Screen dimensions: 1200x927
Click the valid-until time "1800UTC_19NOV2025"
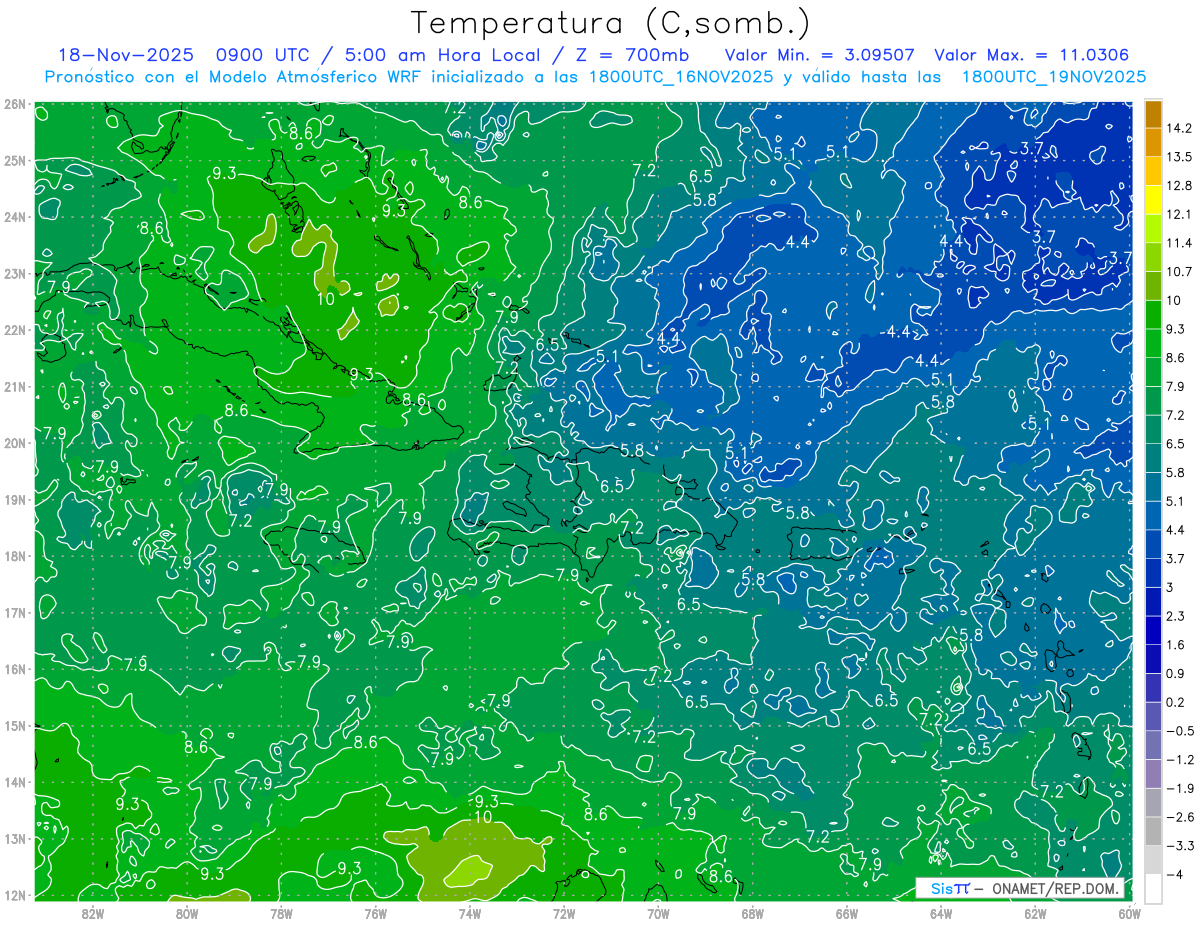pyautogui.click(x=1053, y=77)
